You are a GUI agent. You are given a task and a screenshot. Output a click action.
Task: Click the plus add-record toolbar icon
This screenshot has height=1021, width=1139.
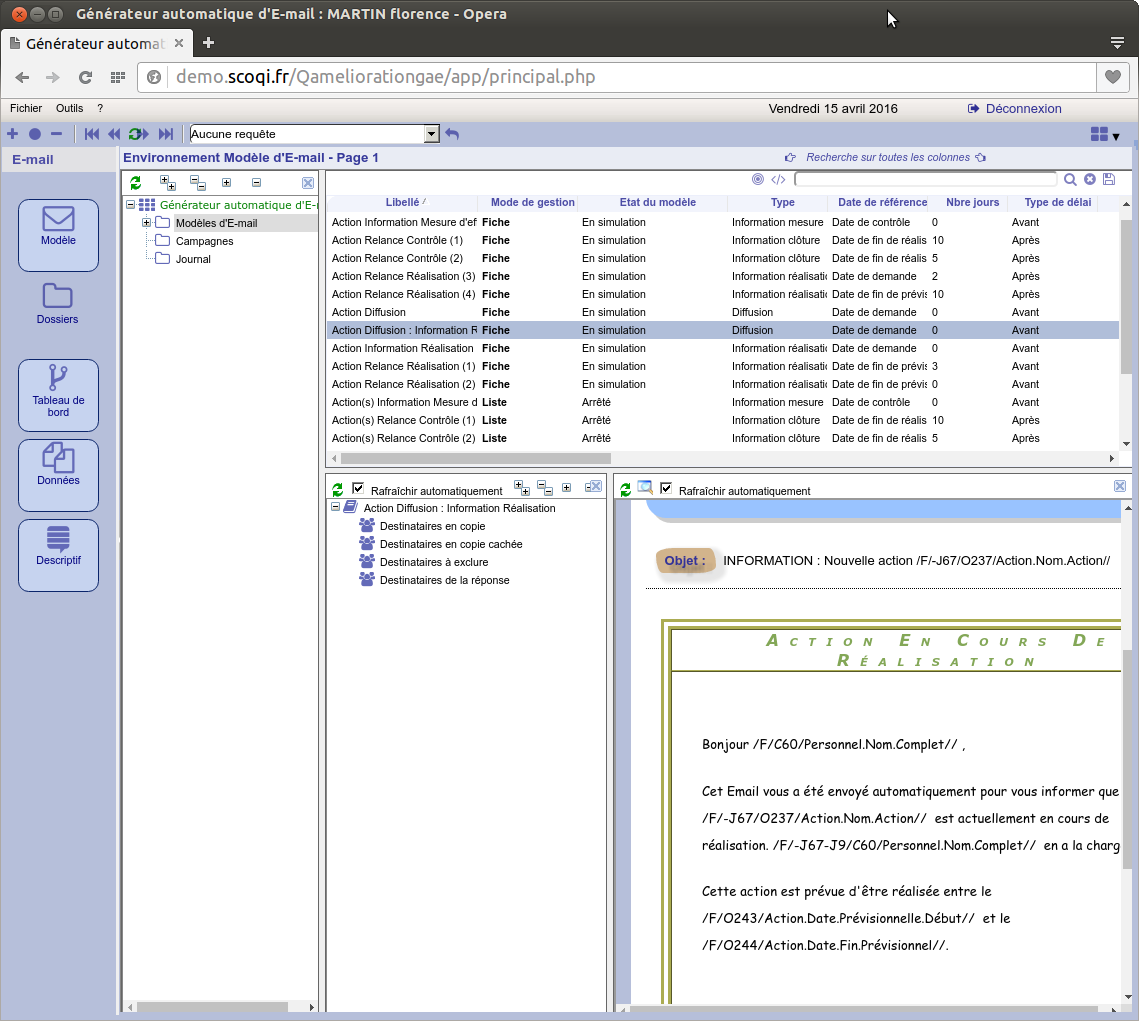click(12, 134)
